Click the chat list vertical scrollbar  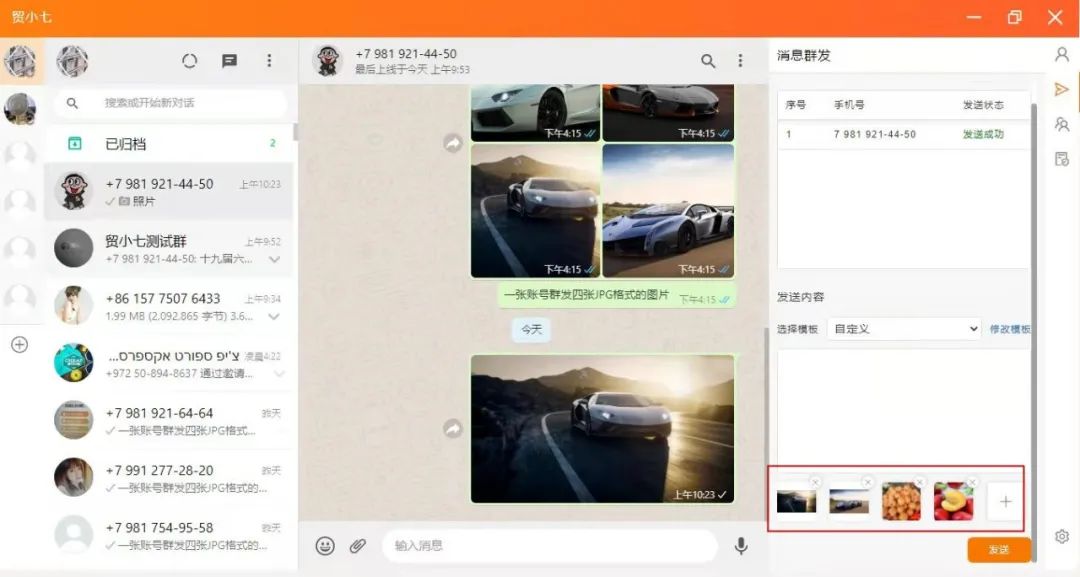click(295, 131)
